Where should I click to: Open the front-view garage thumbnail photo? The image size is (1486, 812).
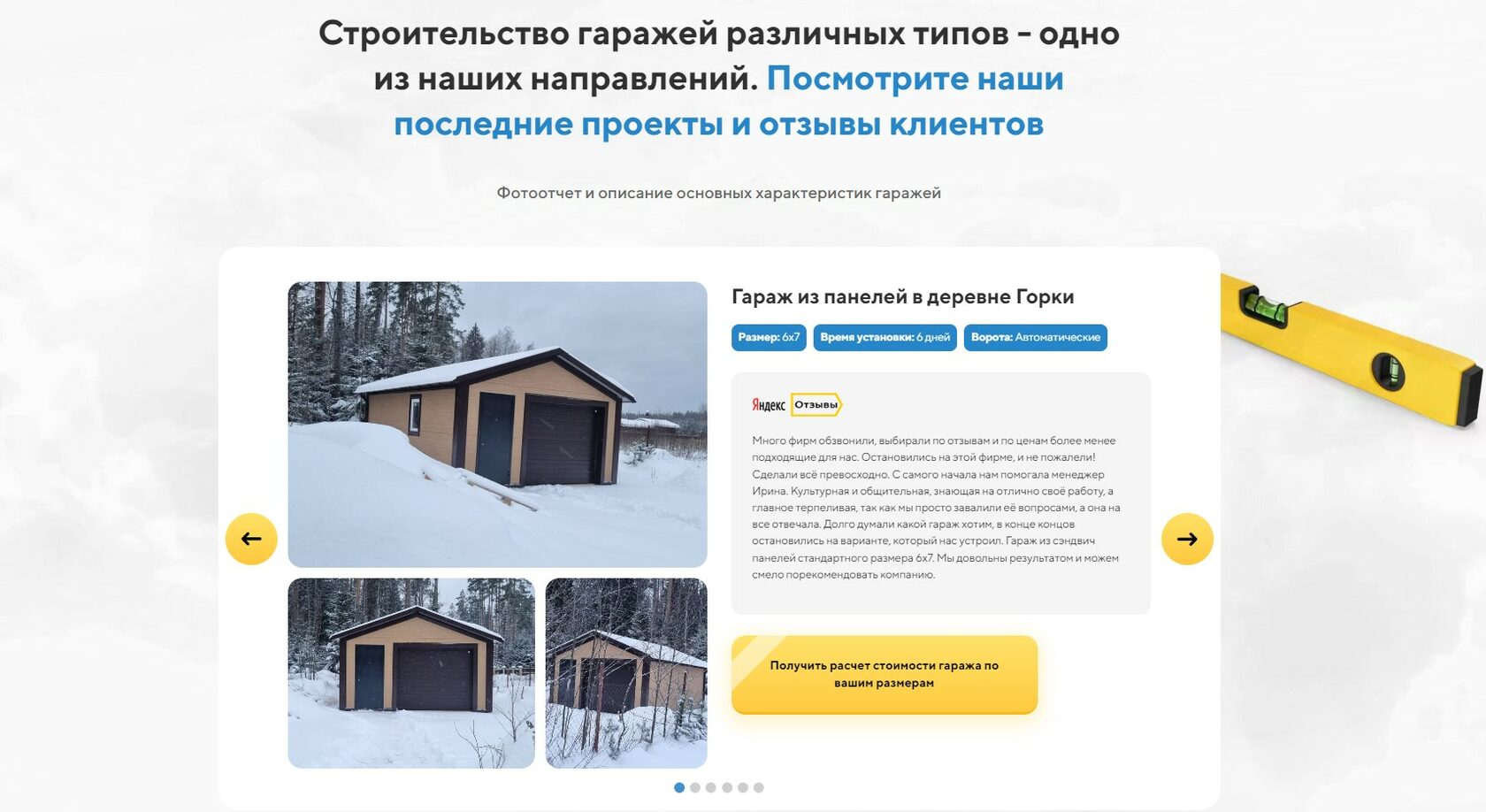click(x=411, y=673)
